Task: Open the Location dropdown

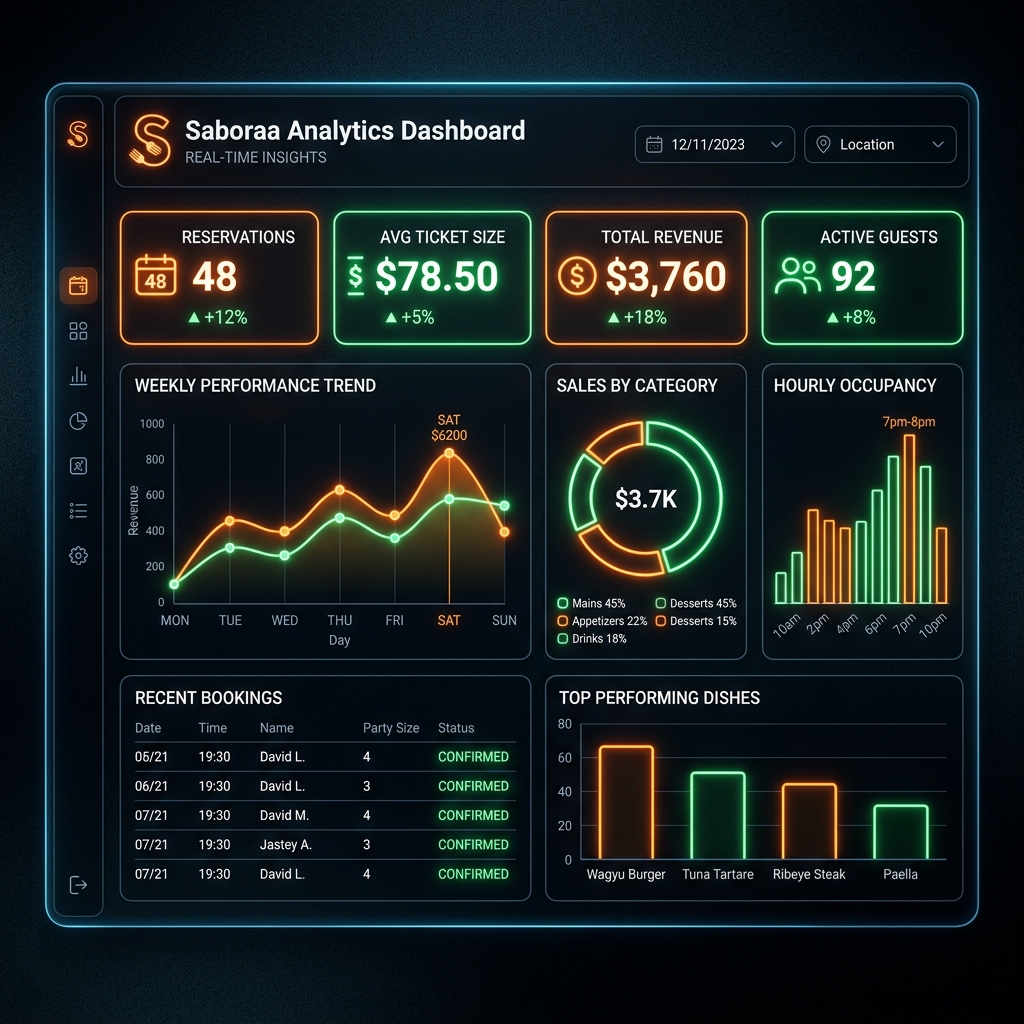Action: tap(880, 144)
